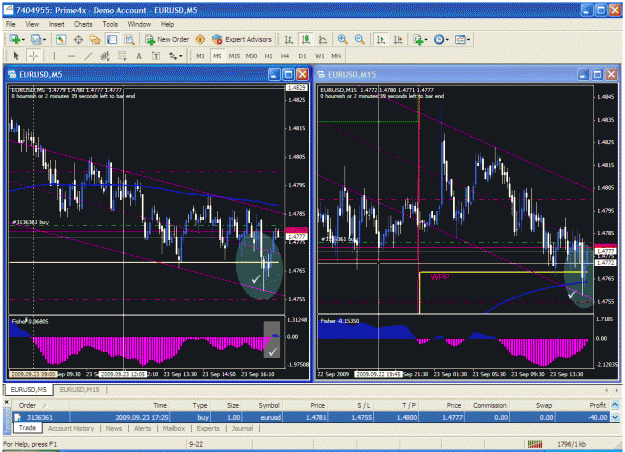This screenshot has height=452, width=625.
Task: Select order 3136361 row in Trade tab
Action: click(311, 417)
